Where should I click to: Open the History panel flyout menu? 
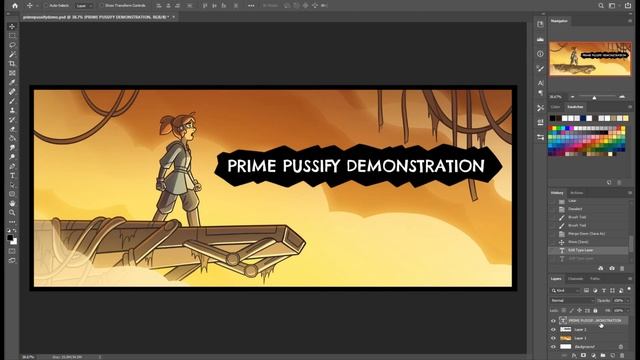[630, 193]
